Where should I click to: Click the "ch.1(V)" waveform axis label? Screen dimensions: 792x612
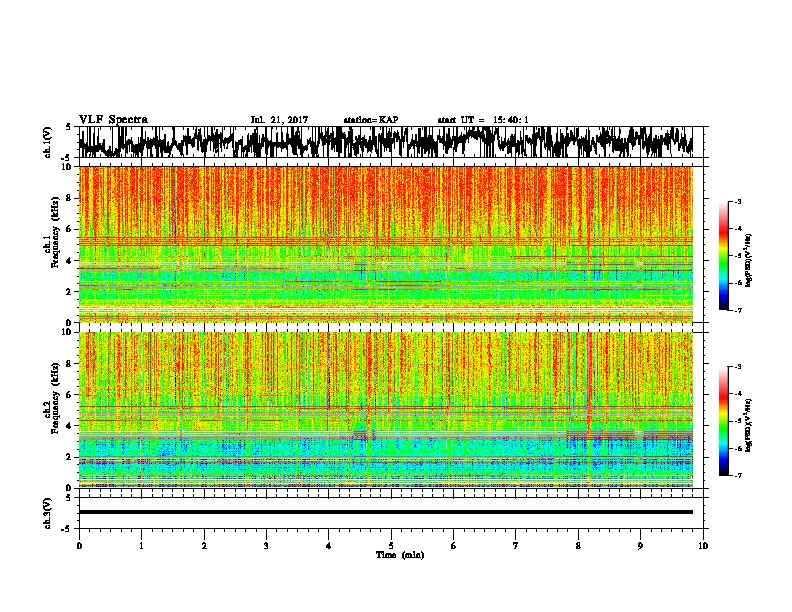(48, 142)
